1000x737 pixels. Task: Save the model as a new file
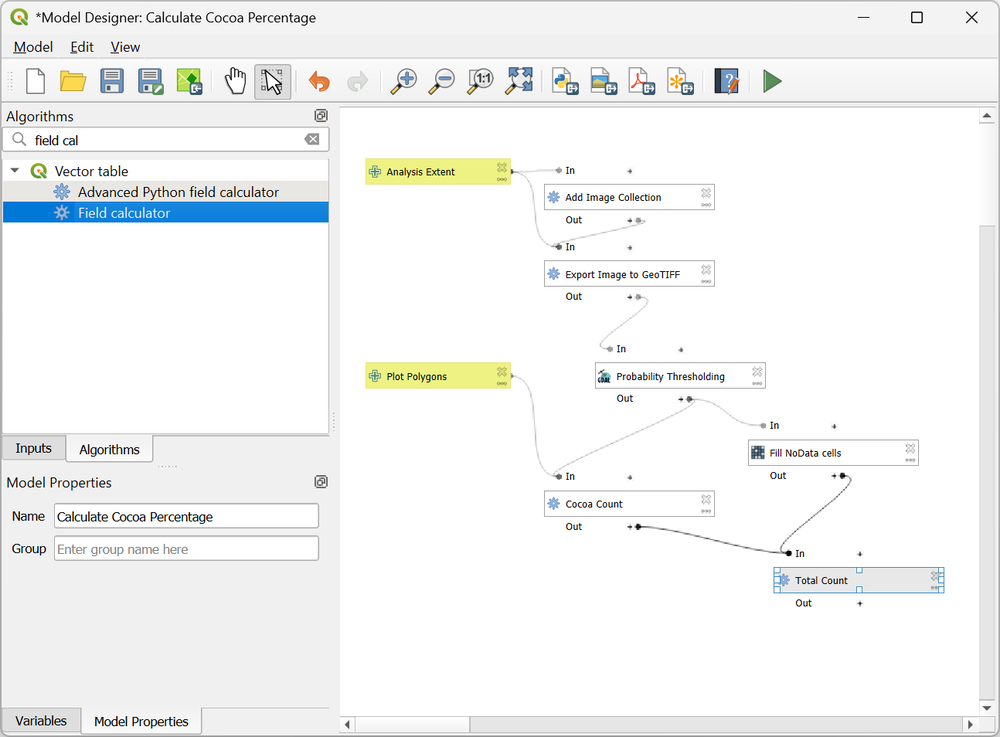151,82
